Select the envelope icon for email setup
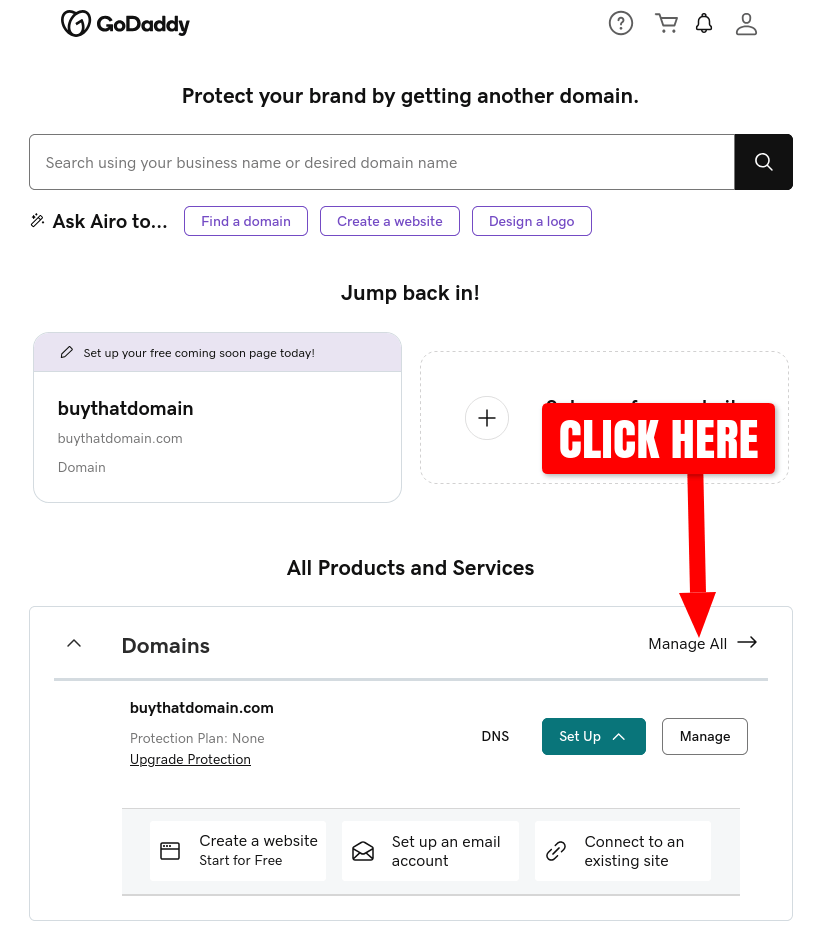This screenshot has width=816, height=934. click(363, 850)
